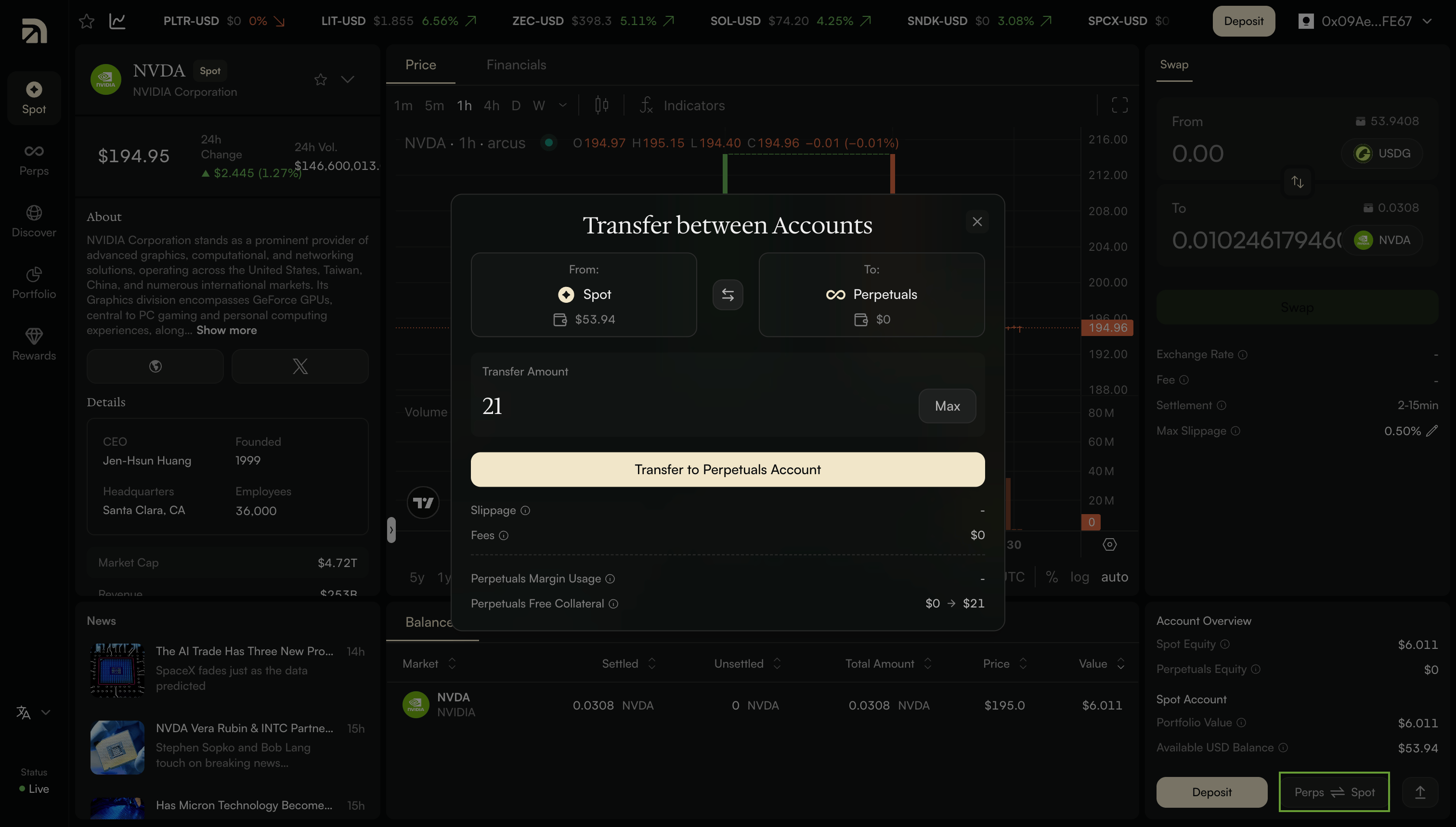Close the Transfer between Accounts dialog
The image size is (1456, 827).
point(977,221)
